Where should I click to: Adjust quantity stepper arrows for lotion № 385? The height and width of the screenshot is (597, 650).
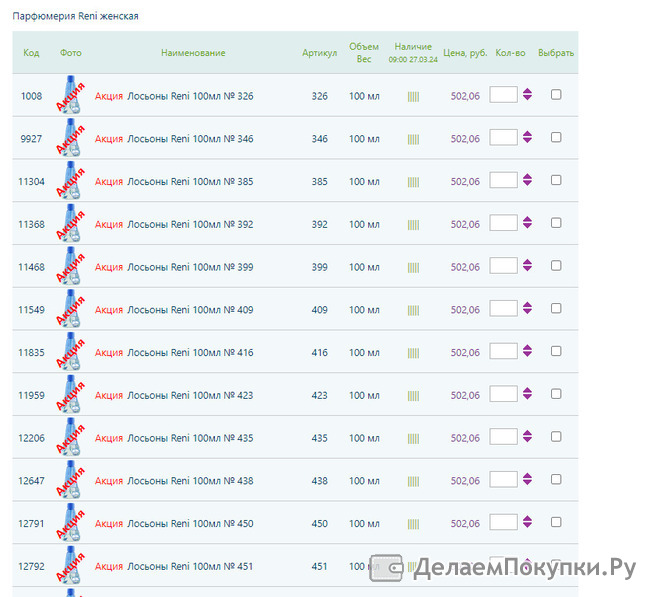[527, 180]
